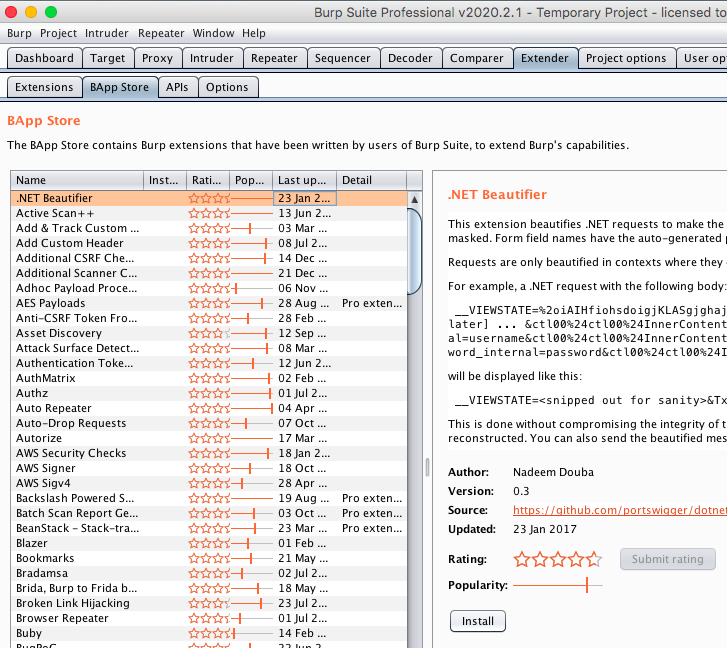
Task: Sort list by Name column header
Action: click(78, 180)
